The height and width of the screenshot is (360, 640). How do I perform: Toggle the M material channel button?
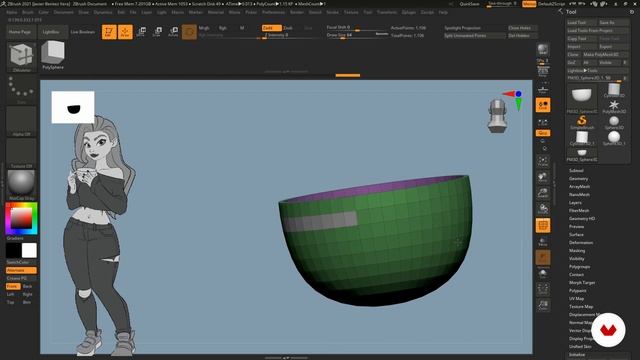[242, 28]
